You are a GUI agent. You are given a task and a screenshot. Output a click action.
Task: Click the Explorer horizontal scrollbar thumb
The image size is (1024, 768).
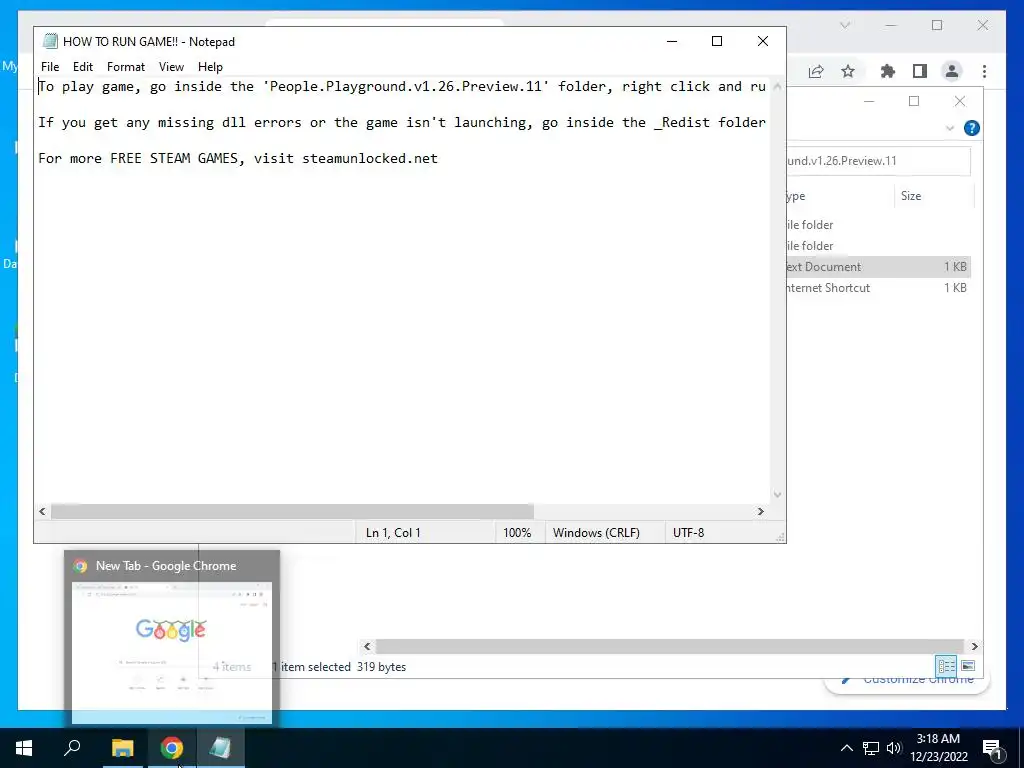[669, 646]
